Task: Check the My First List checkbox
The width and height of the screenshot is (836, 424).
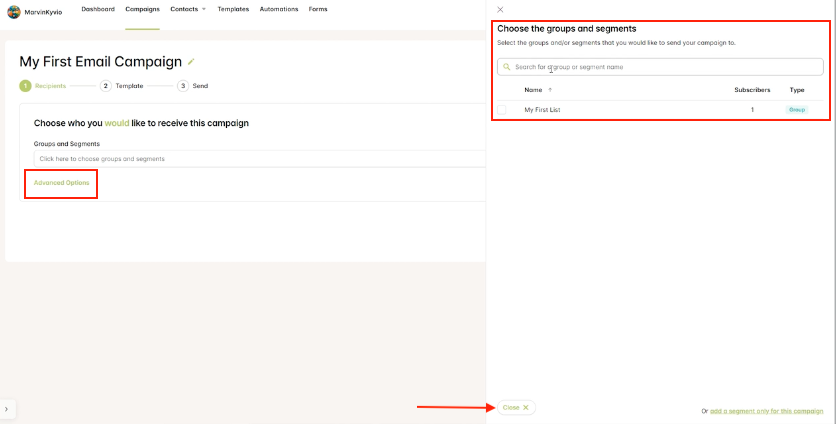Action: pos(503,109)
